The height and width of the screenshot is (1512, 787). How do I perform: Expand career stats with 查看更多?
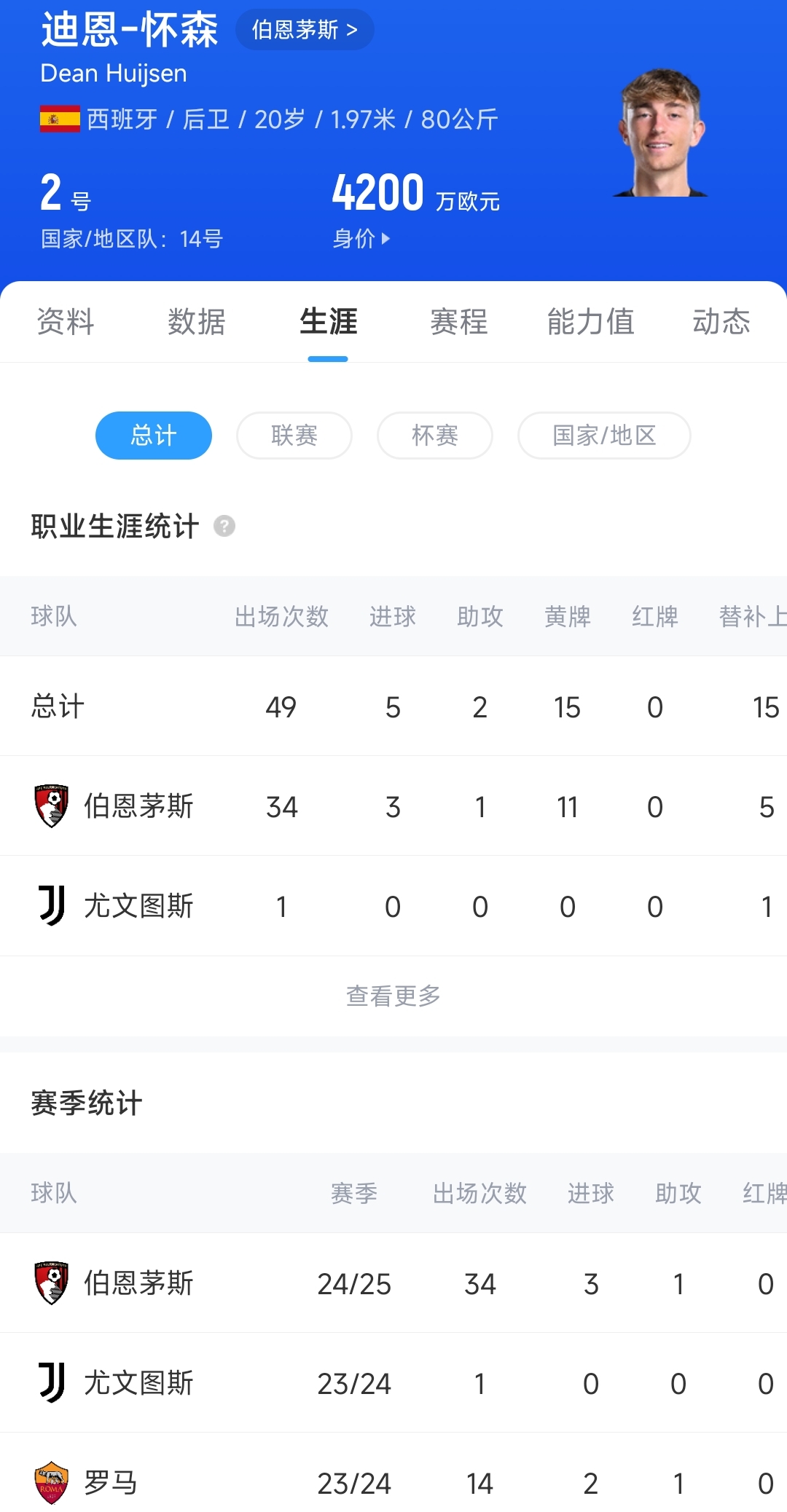(x=393, y=996)
